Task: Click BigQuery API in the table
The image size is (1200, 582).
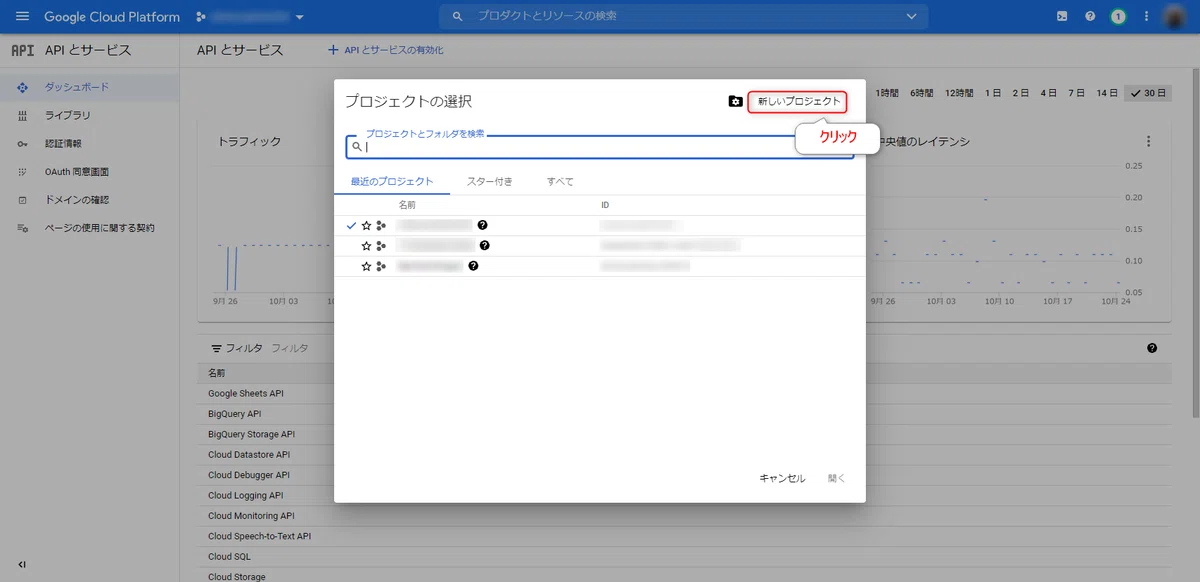Action: click(235, 414)
